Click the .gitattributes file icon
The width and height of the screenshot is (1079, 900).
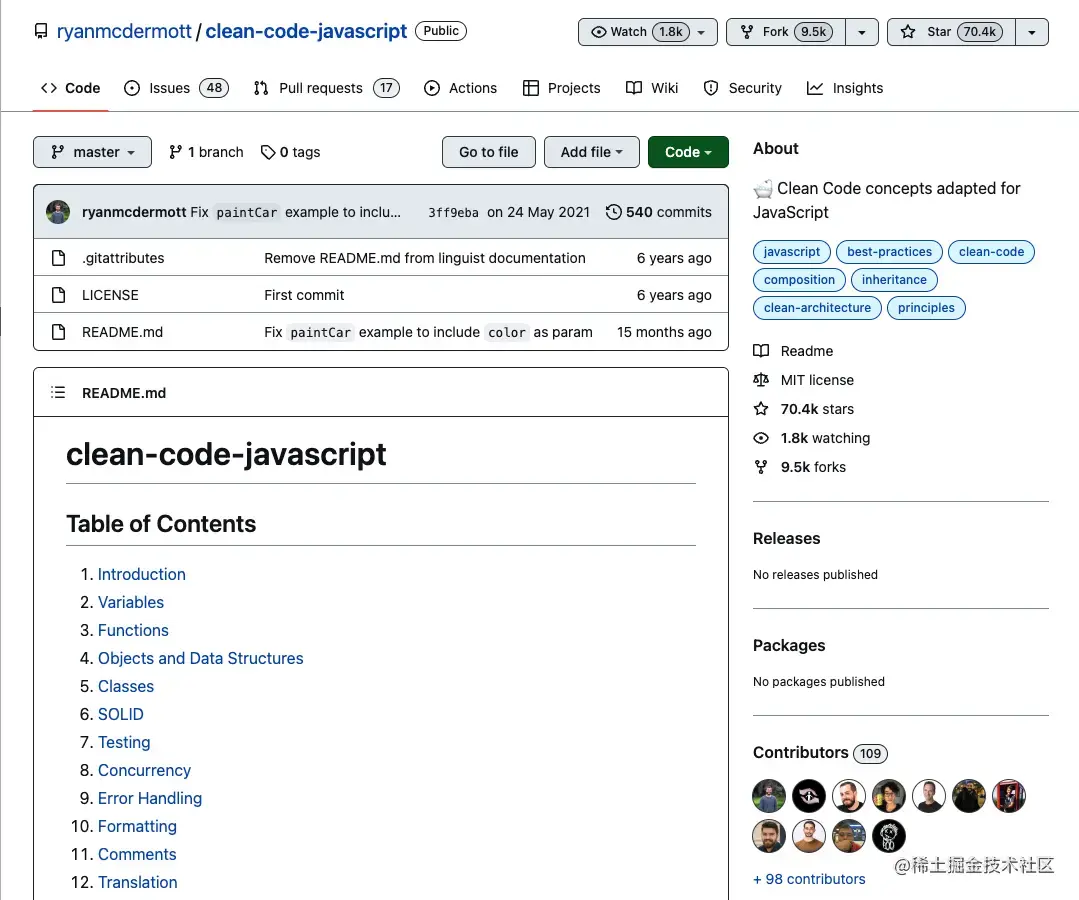coord(59,258)
